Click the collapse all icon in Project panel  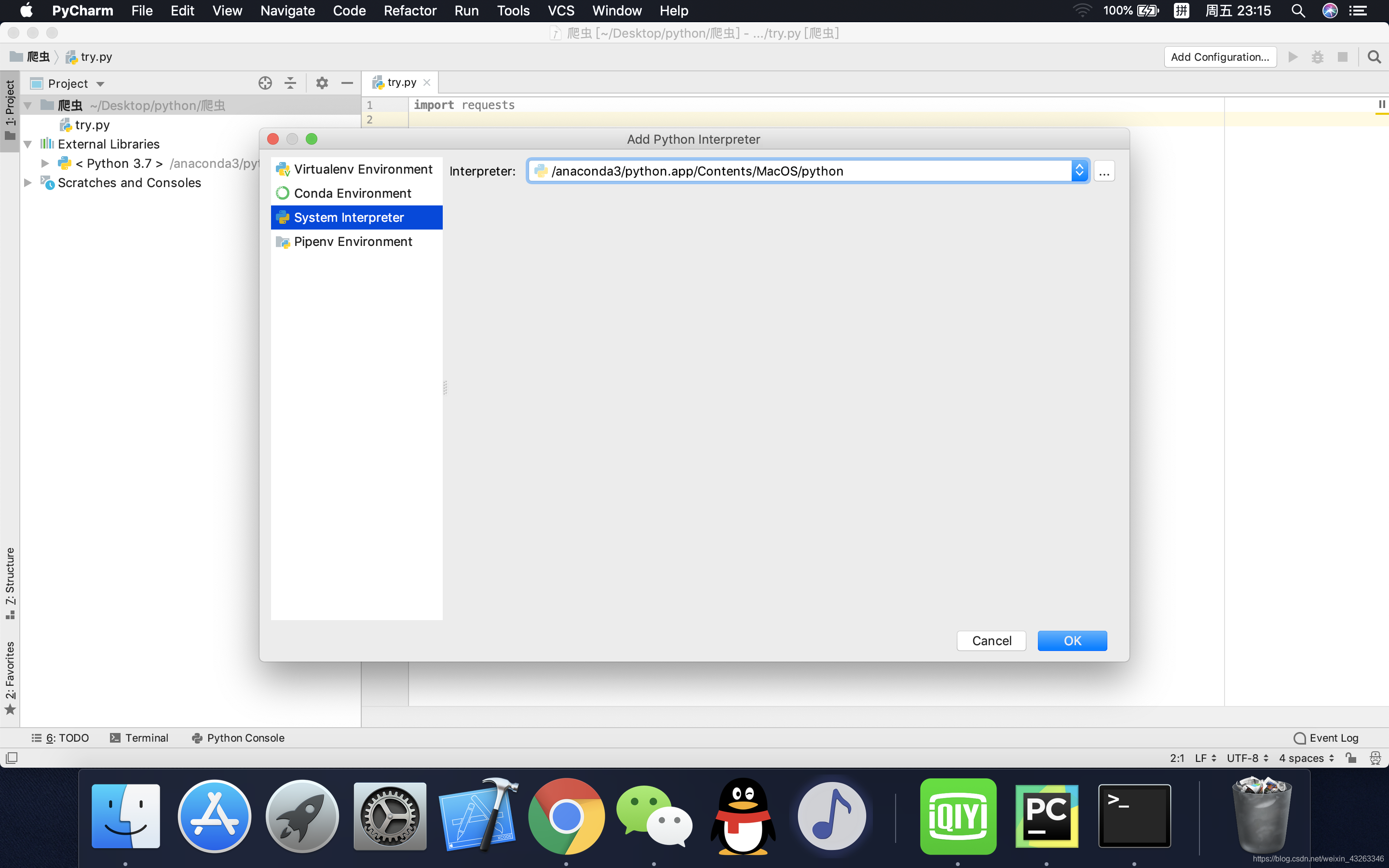point(290,83)
